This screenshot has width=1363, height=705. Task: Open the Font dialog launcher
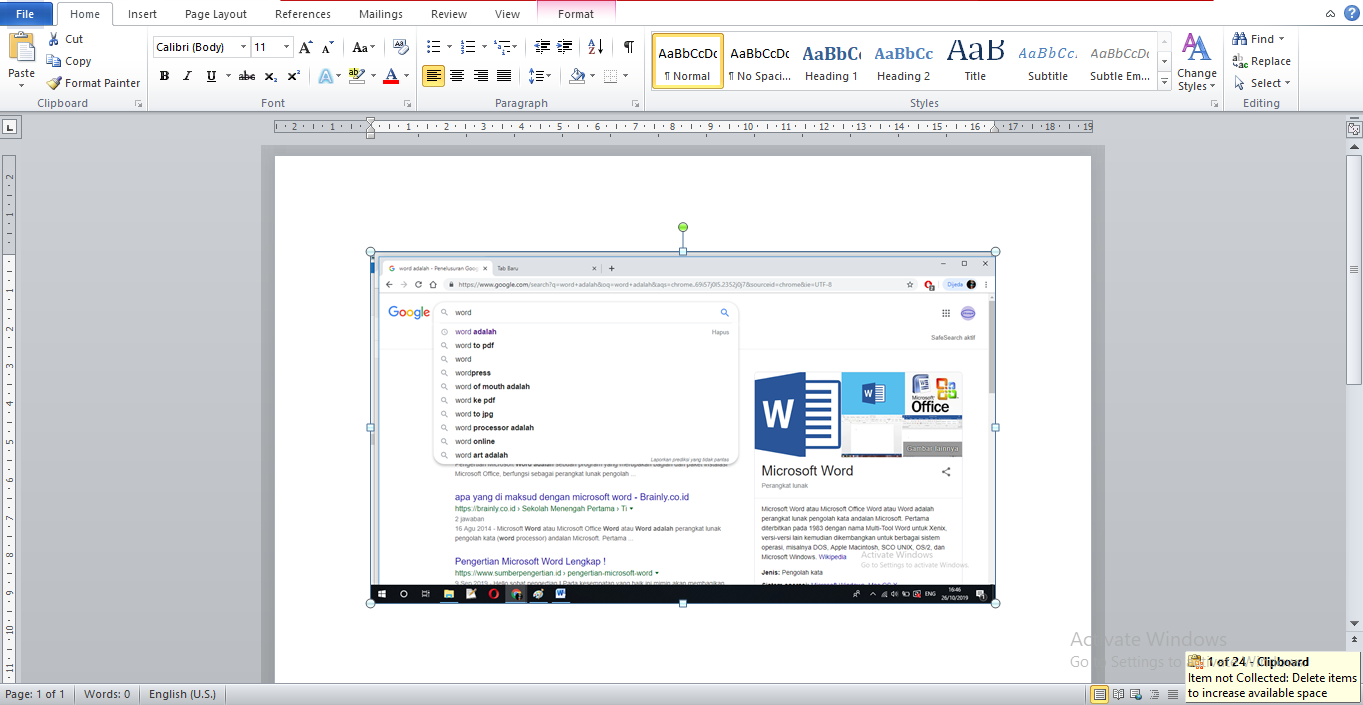[407, 104]
